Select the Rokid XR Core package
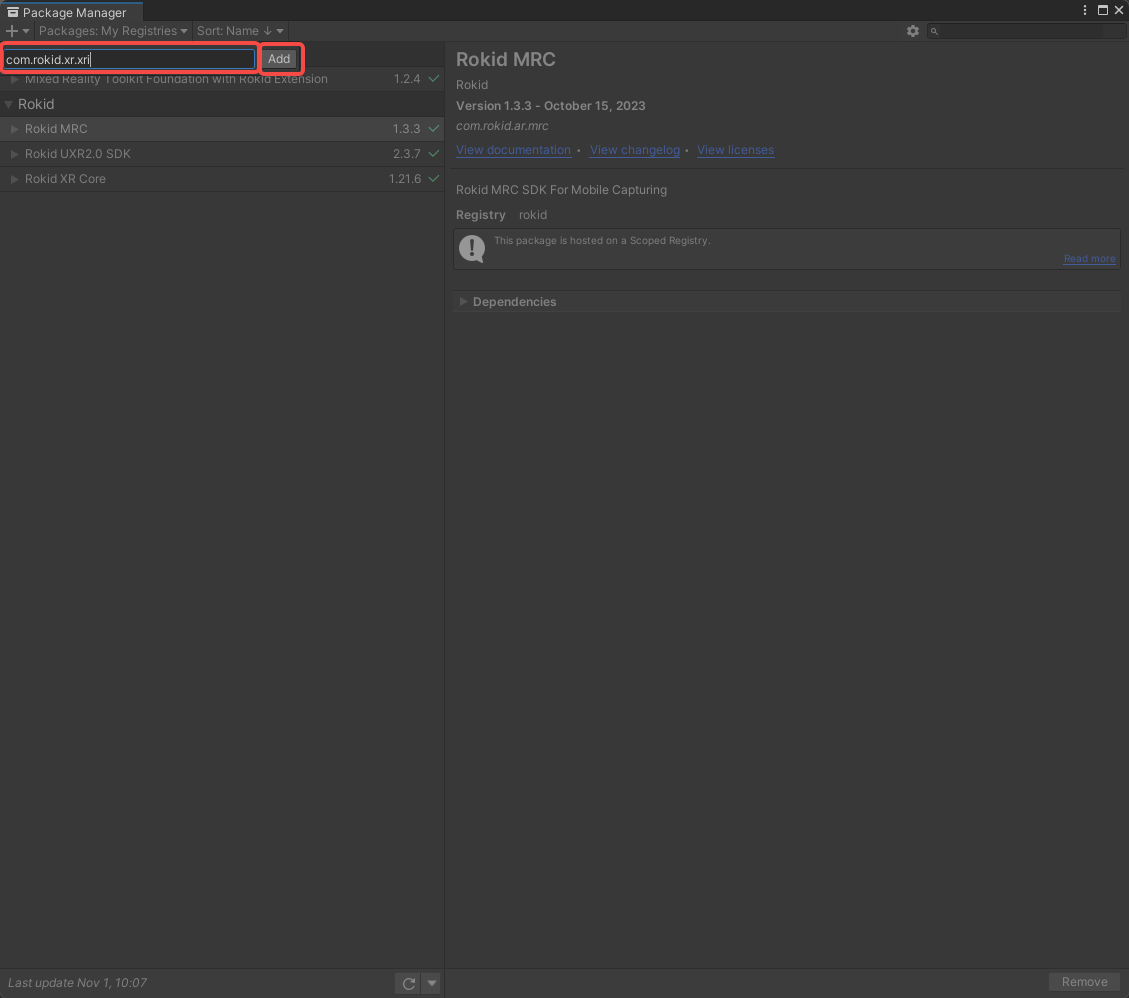Image resolution: width=1129 pixels, height=998 pixels. [222, 179]
